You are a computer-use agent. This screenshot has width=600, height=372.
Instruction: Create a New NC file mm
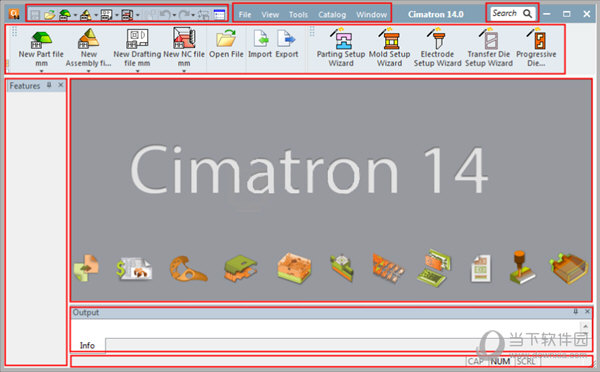click(x=184, y=47)
